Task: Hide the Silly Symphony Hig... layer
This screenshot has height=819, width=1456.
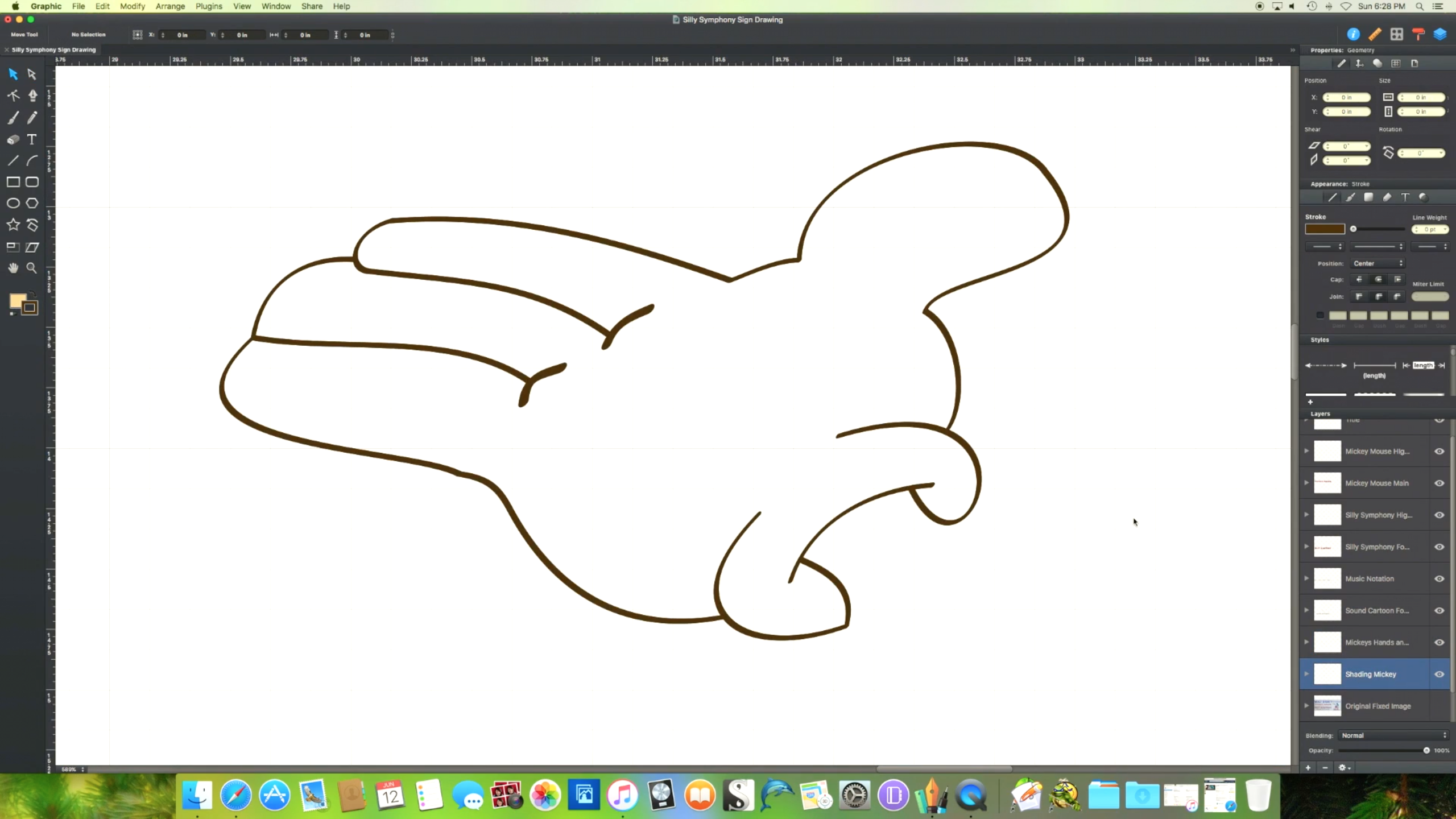Action: (1440, 515)
